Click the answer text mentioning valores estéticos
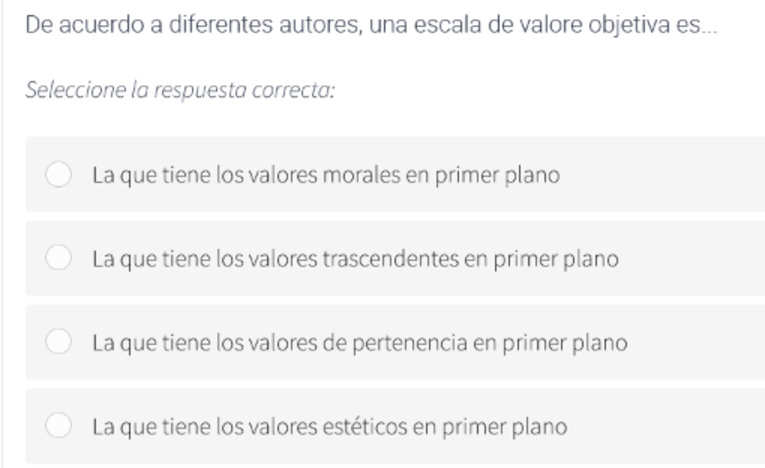765x468 pixels. [330, 427]
